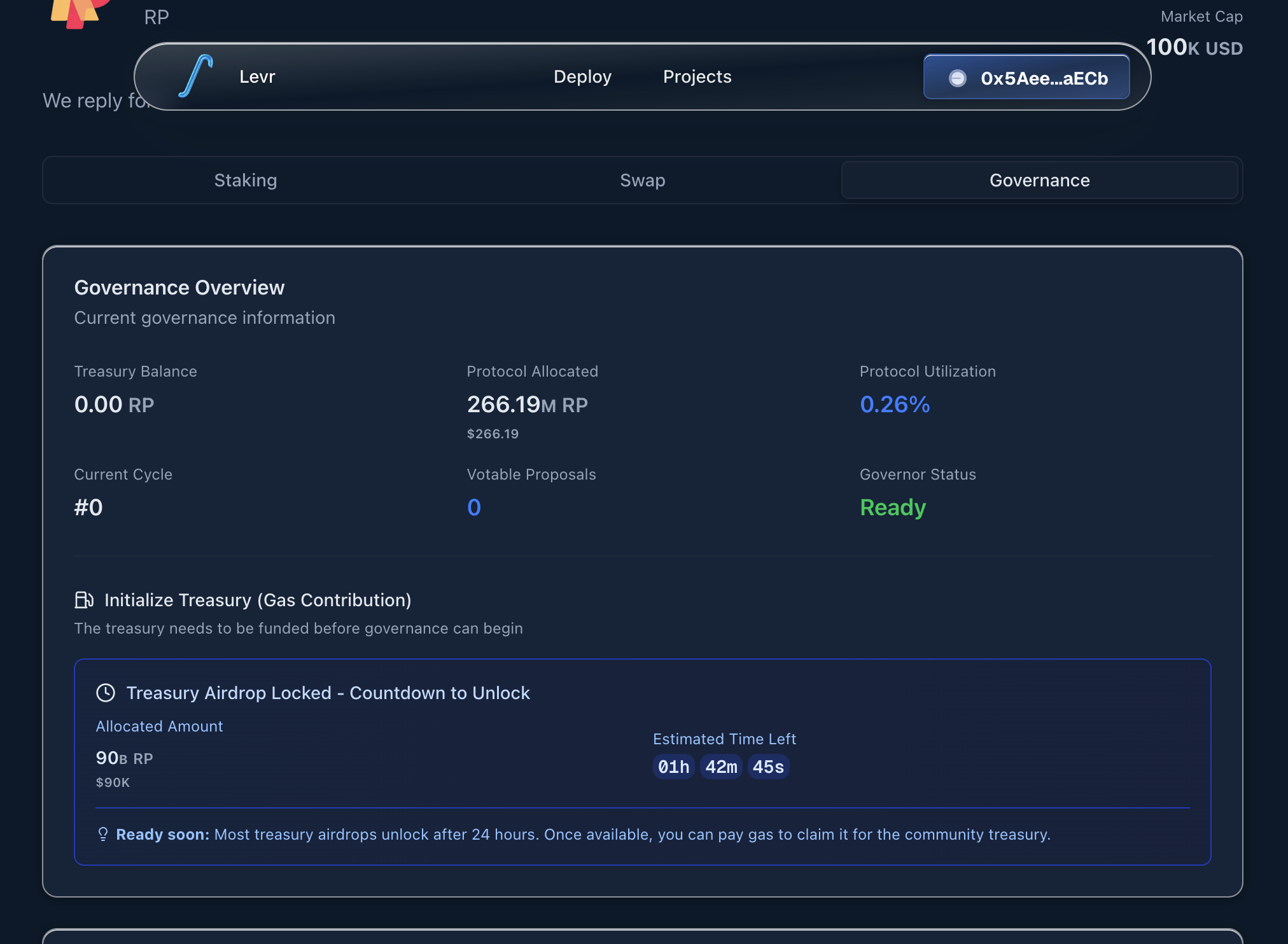Click the 0.26% Protocol Utilization value
The width and height of the screenshot is (1288, 944).
point(894,405)
